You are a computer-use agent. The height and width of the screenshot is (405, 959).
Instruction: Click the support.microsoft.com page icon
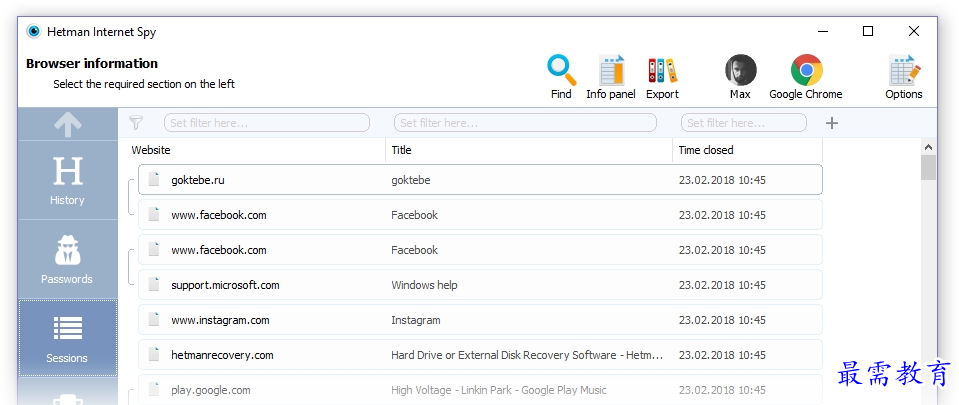coord(154,284)
